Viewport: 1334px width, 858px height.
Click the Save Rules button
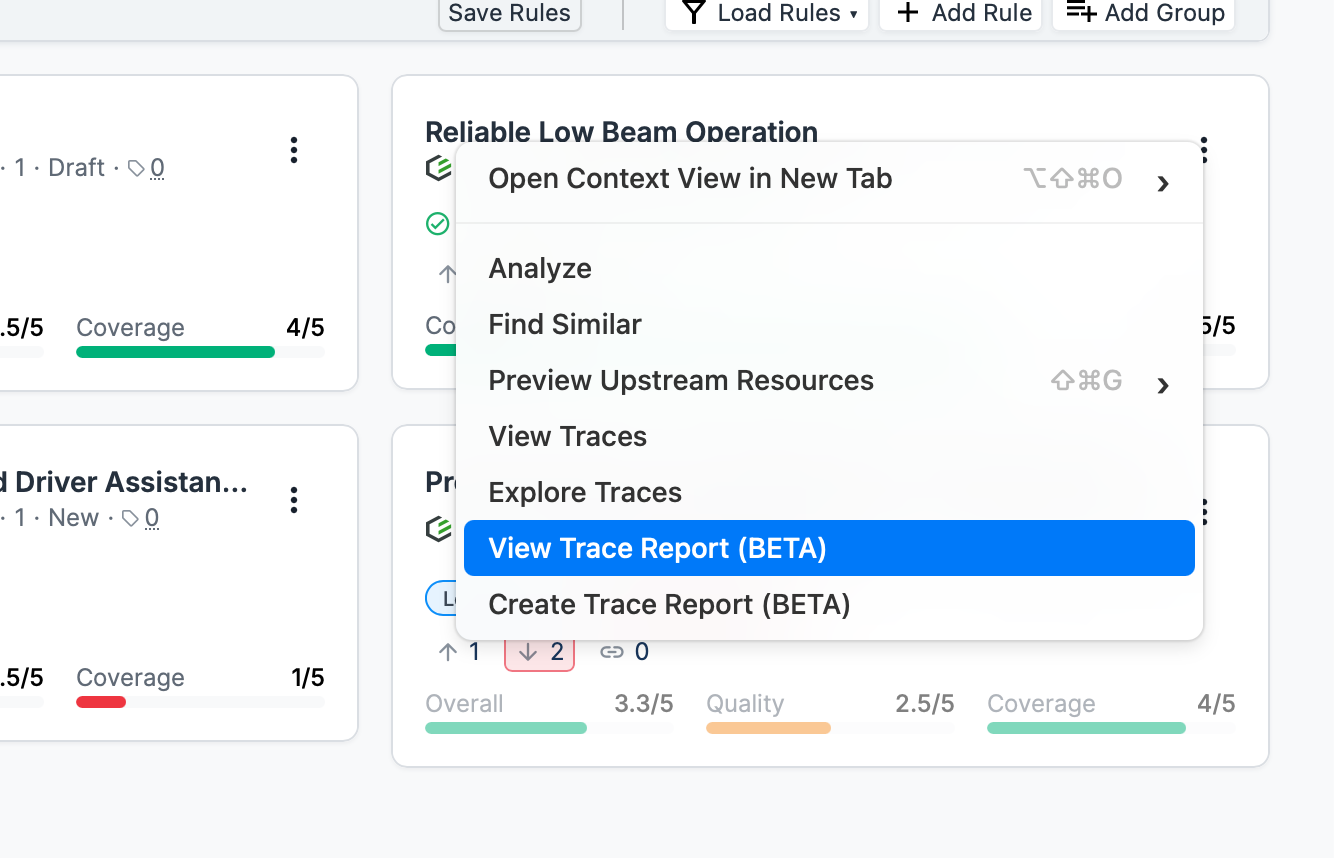(510, 13)
